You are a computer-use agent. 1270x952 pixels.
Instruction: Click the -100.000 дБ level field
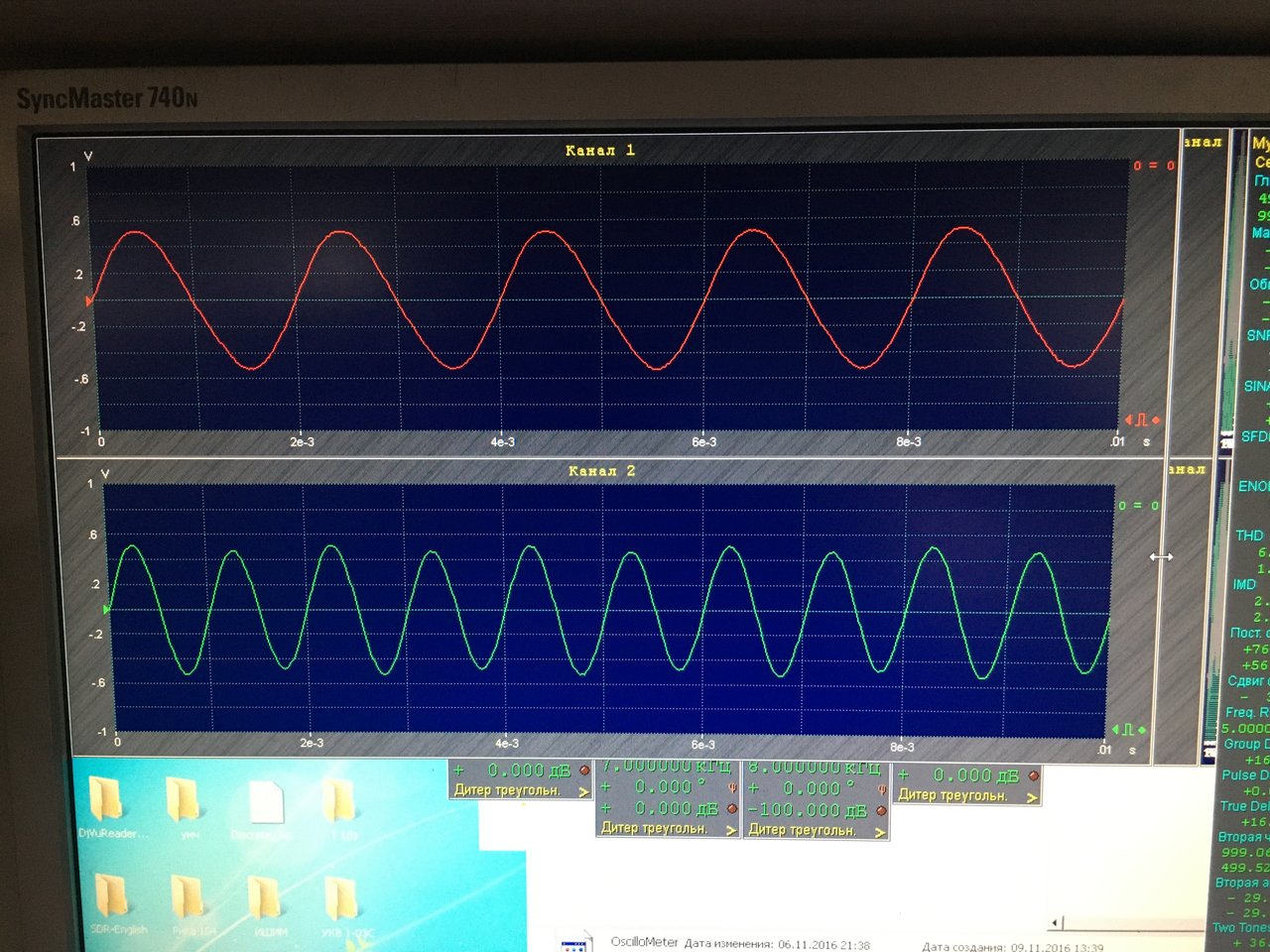[x=809, y=810]
